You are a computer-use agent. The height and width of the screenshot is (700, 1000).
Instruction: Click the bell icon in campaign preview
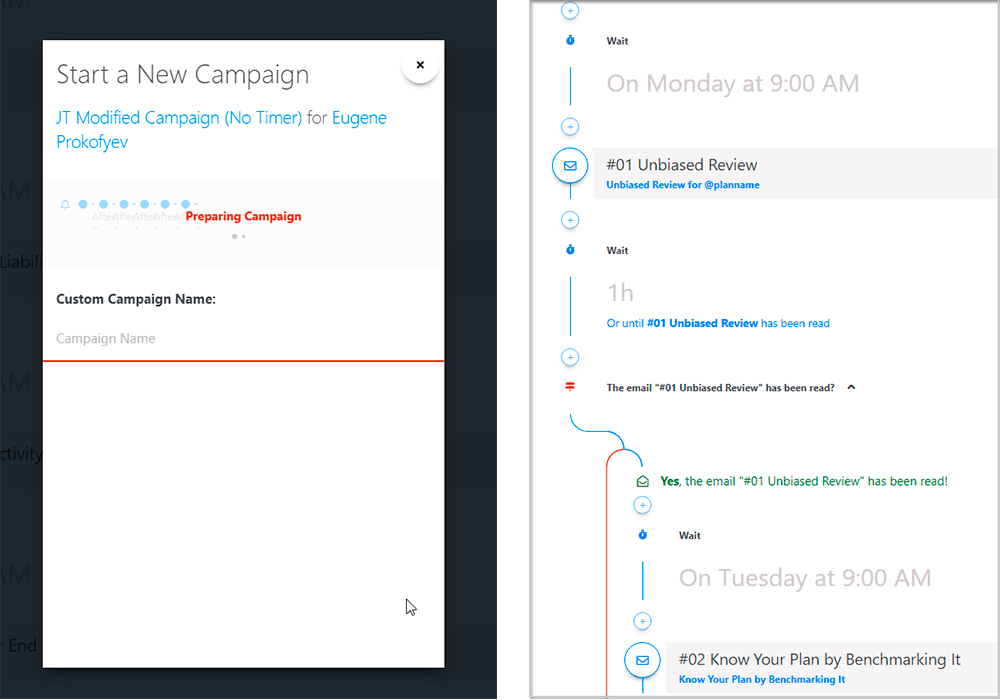click(x=65, y=205)
